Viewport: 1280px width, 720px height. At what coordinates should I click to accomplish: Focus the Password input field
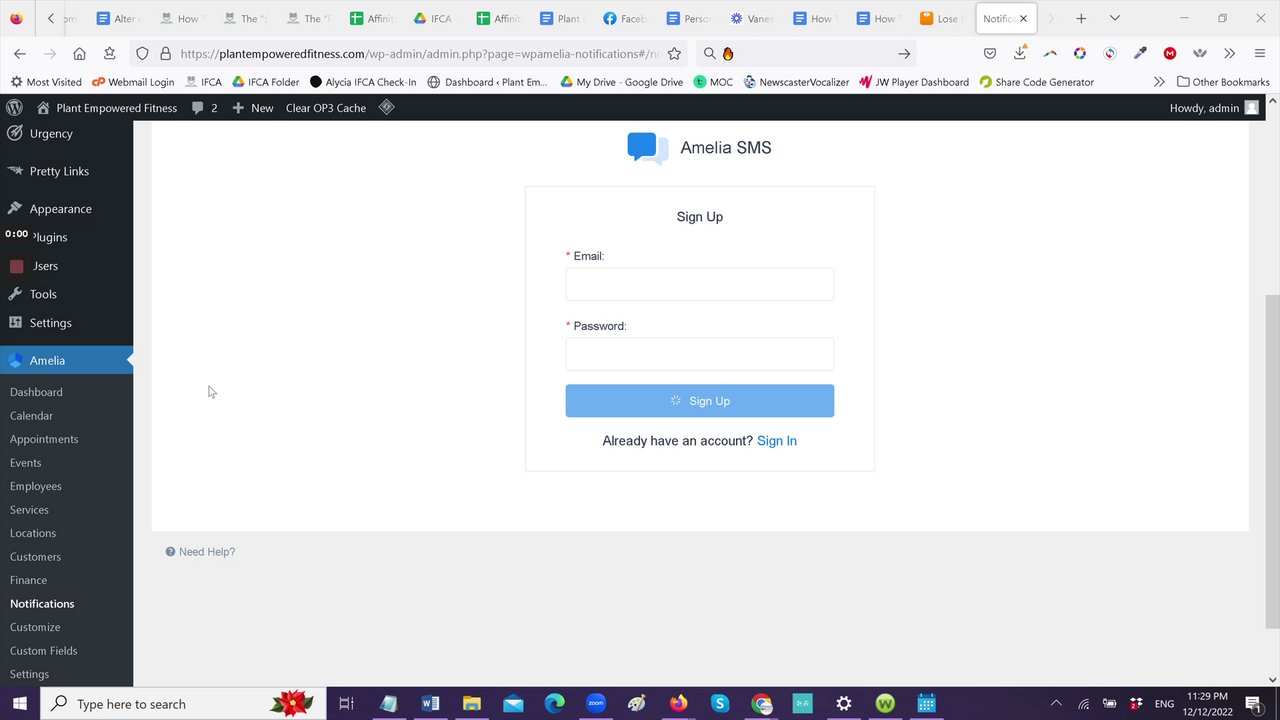[699, 354]
